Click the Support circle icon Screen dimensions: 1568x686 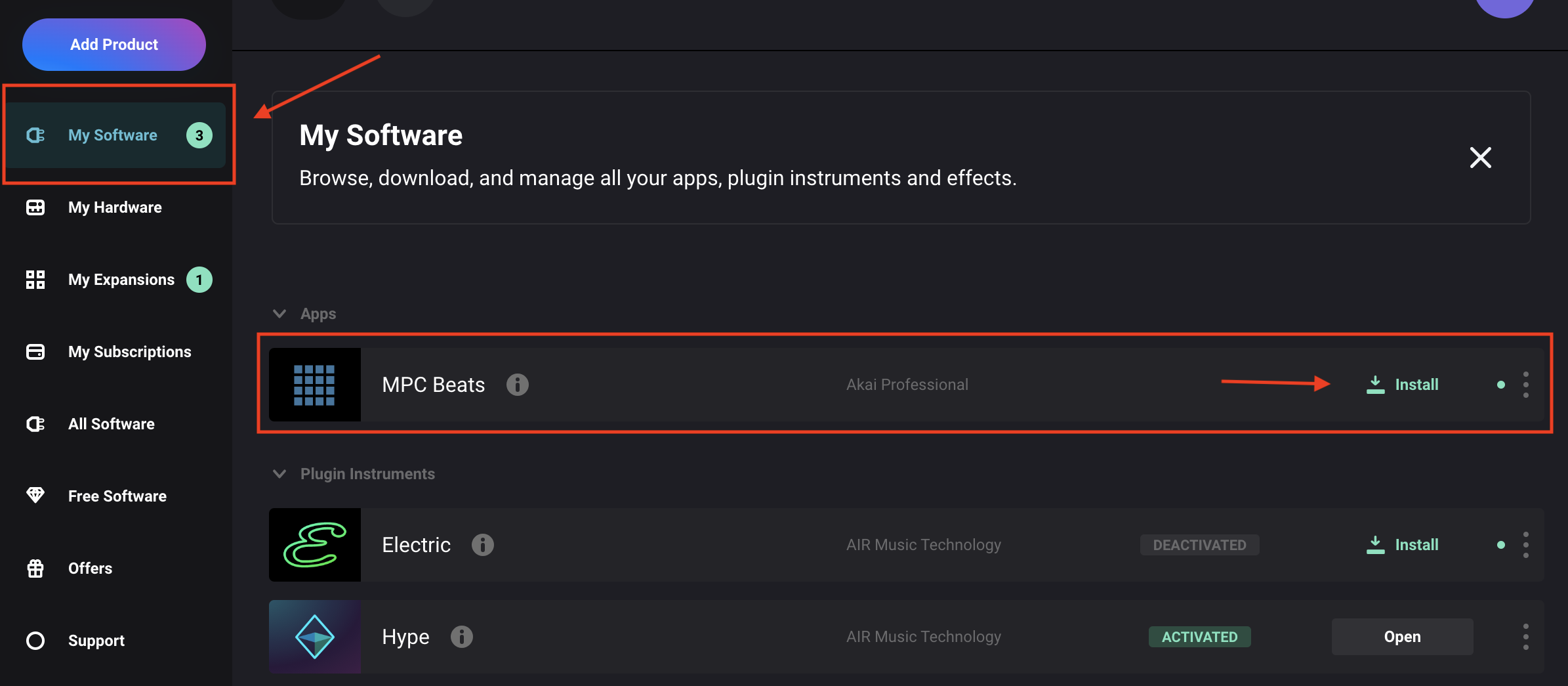pyautogui.click(x=35, y=641)
